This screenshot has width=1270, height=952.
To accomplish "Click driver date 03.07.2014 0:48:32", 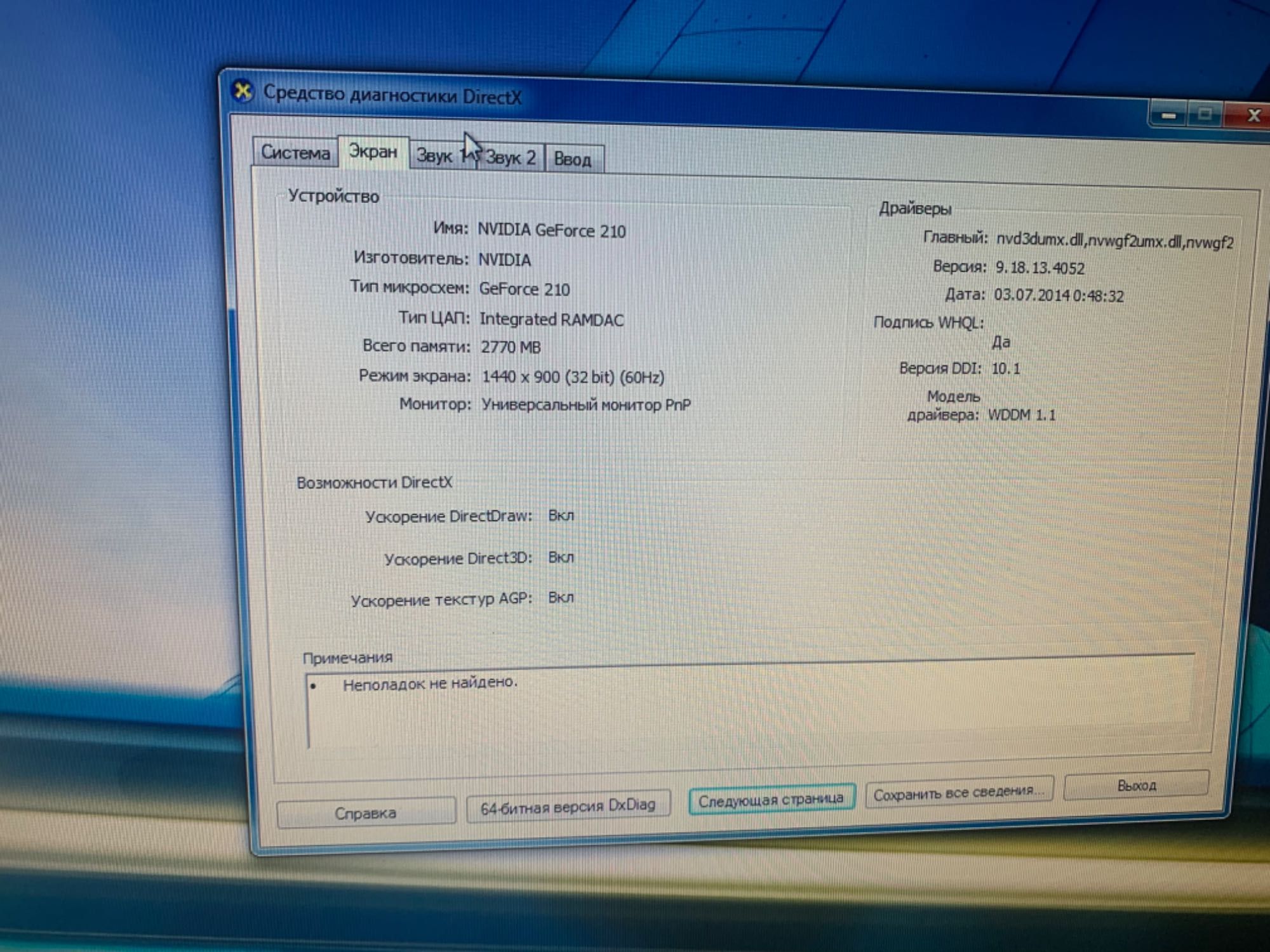I will point(1059,296).
